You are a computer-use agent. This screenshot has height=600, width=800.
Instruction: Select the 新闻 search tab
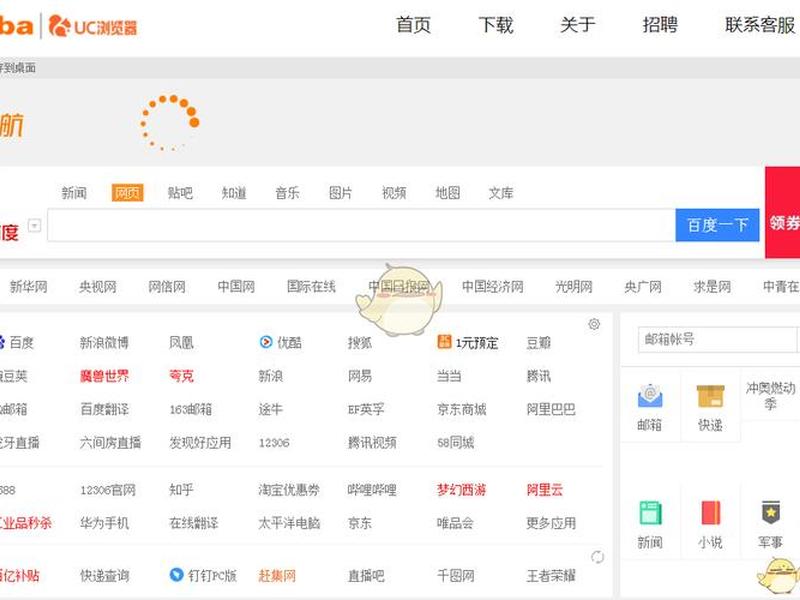pyautogui.click(x=74, y=193)
